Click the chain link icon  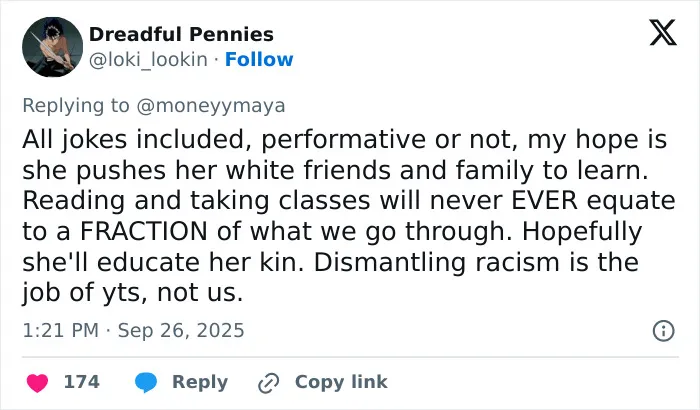[269, 383]
